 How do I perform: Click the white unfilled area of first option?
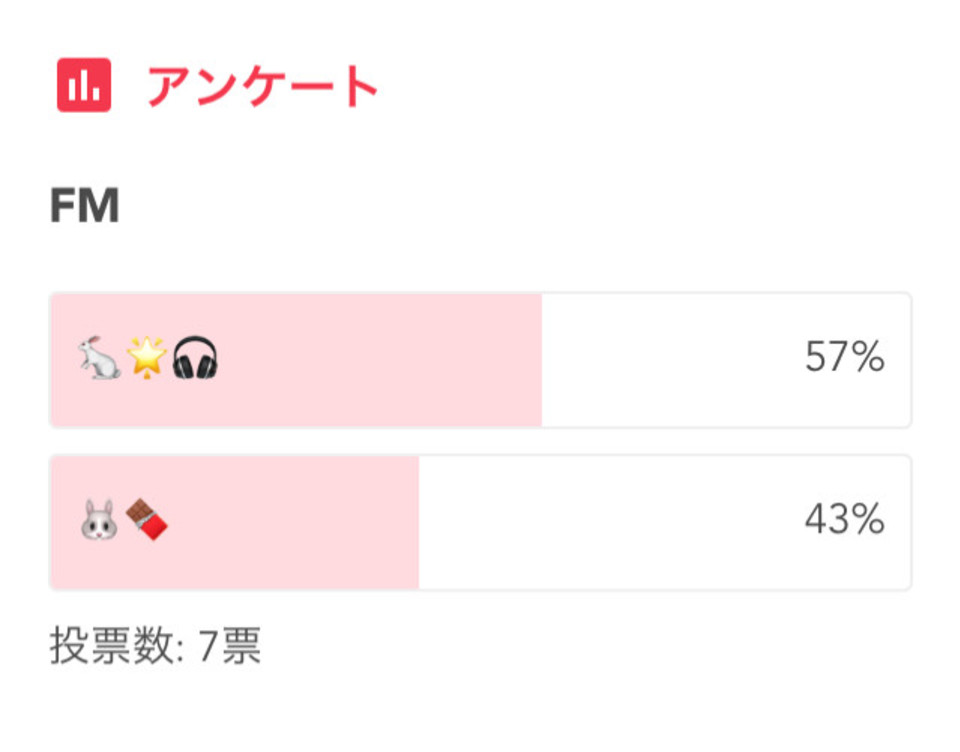(726, 360)
